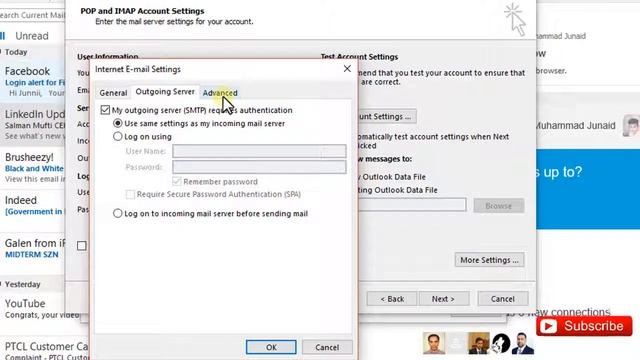Cancel the Internet E-mail Settings dialog

[x=327, y=347]
